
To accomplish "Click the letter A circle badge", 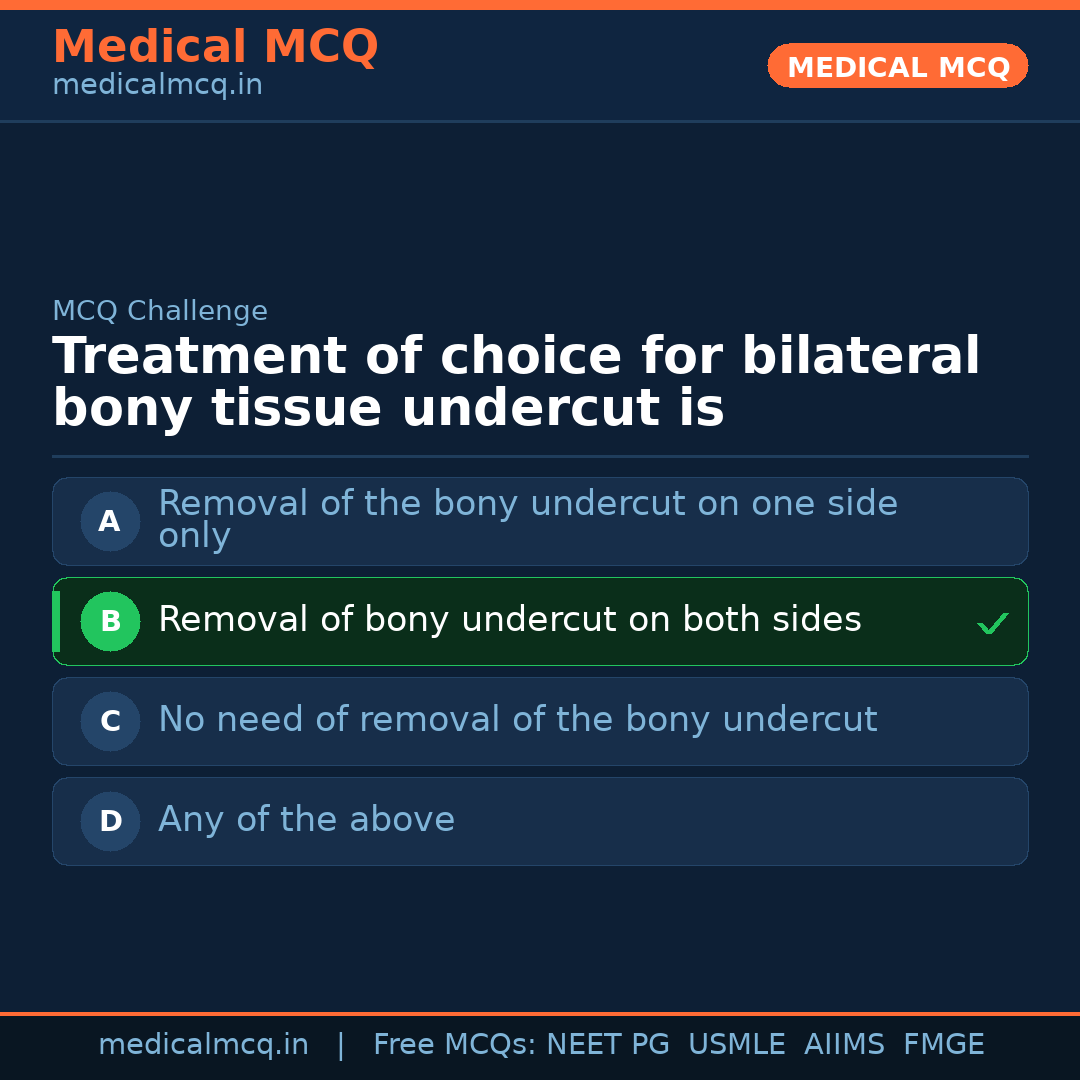I will point(110,521).
